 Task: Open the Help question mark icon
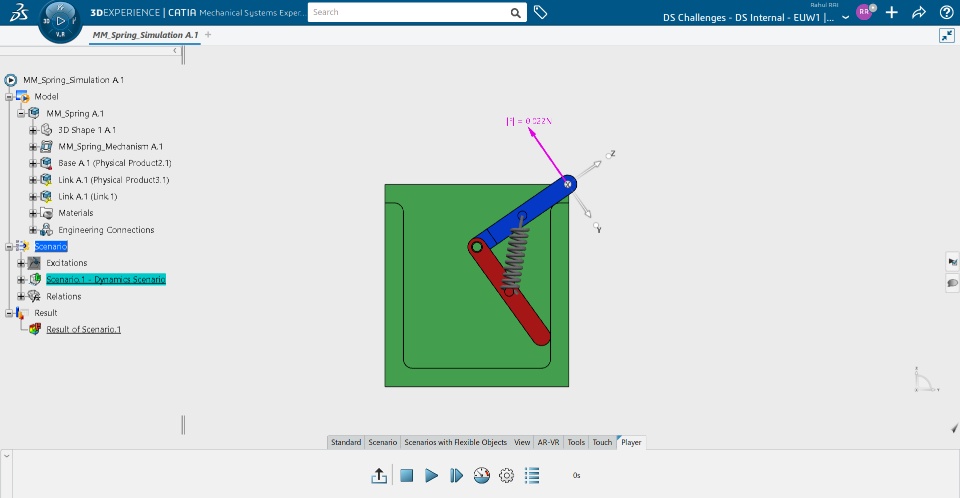[947, 12]
